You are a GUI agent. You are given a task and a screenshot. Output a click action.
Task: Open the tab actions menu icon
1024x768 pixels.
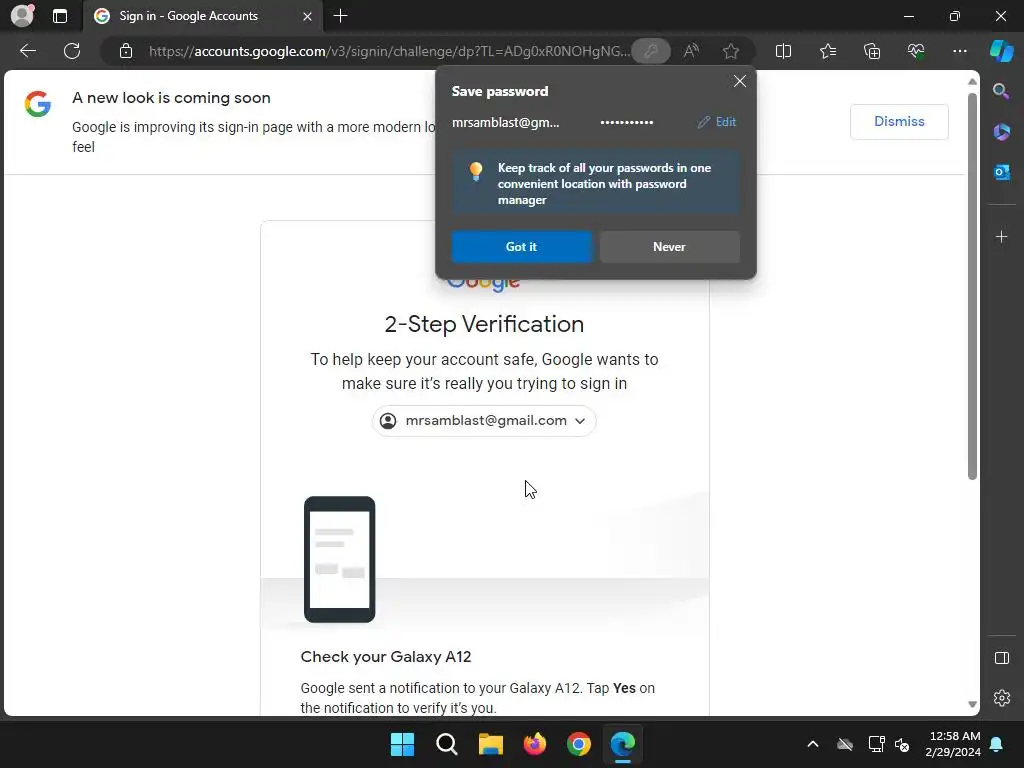click(x=59, y=16)
